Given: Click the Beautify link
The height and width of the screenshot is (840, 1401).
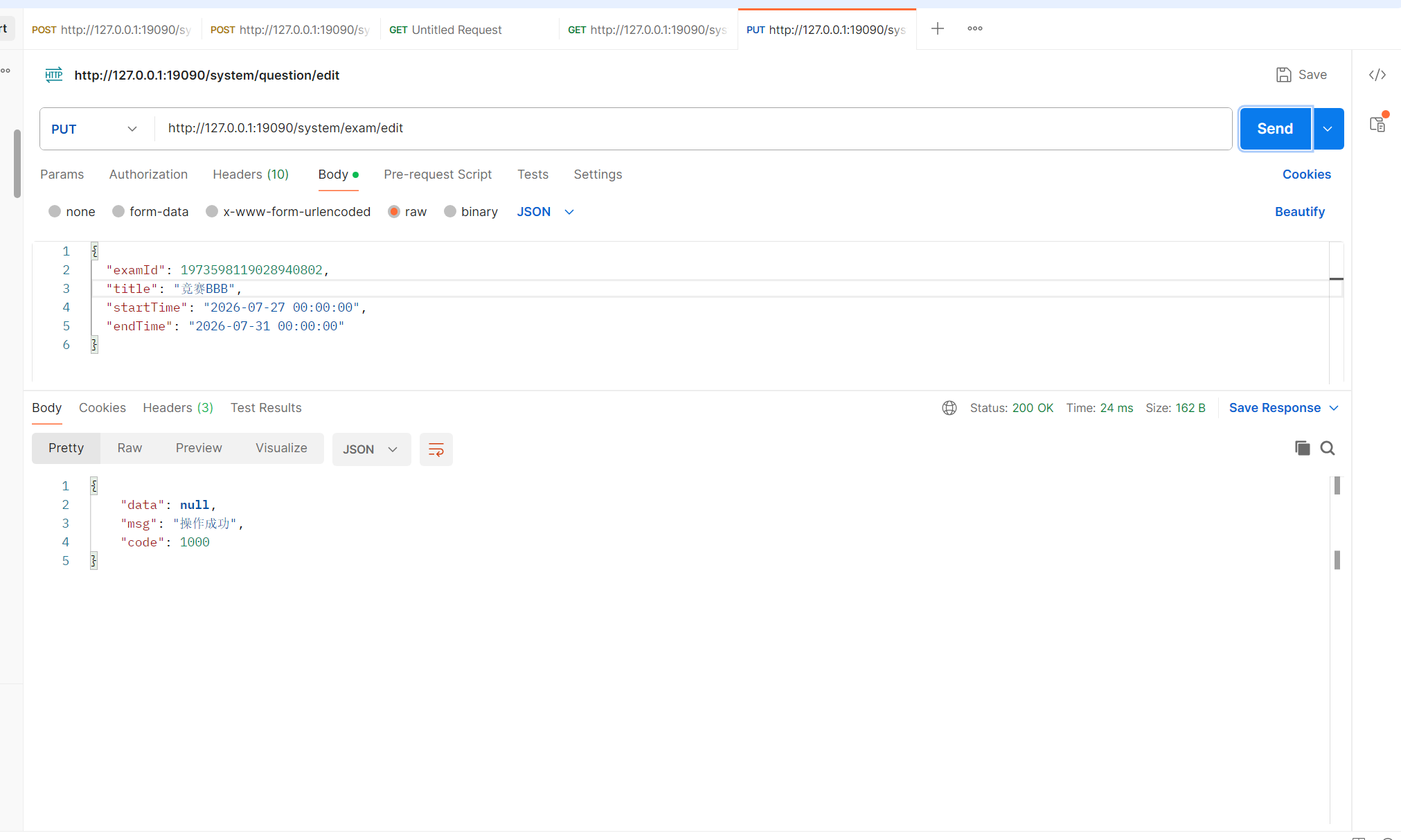Looking at the screenshot, I should coord(1299,212).
